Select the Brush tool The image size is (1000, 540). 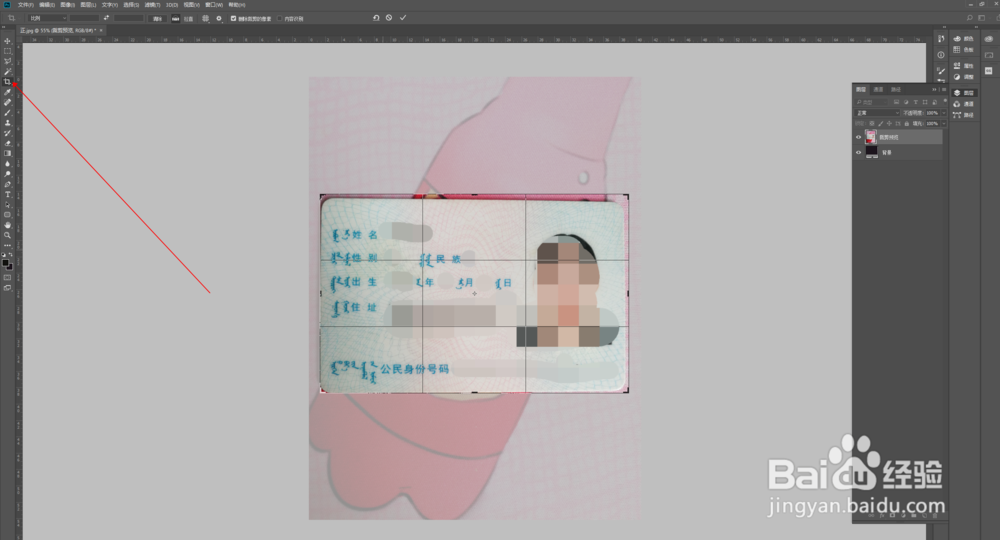8,112
